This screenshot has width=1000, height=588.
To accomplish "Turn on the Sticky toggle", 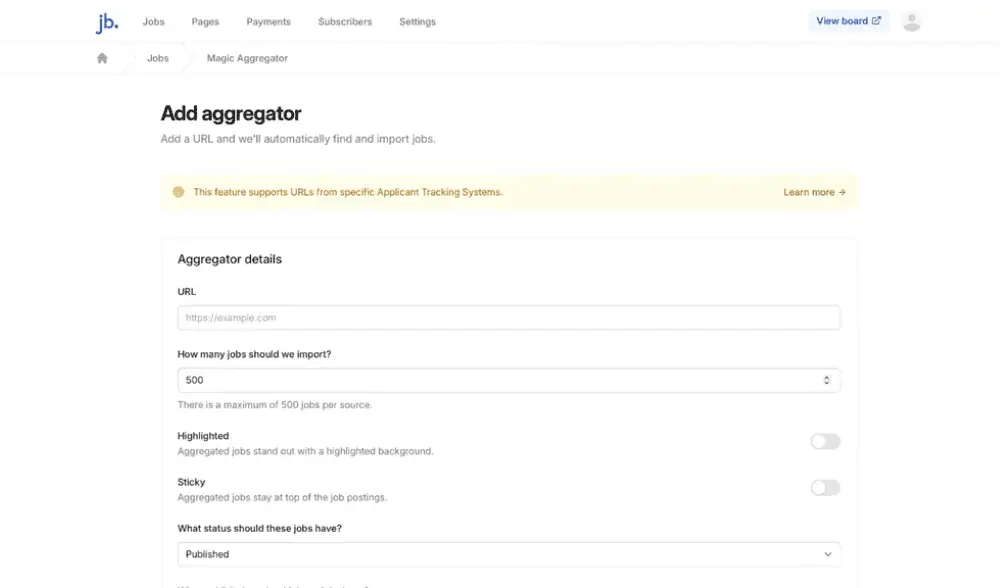I will [825, 488].
